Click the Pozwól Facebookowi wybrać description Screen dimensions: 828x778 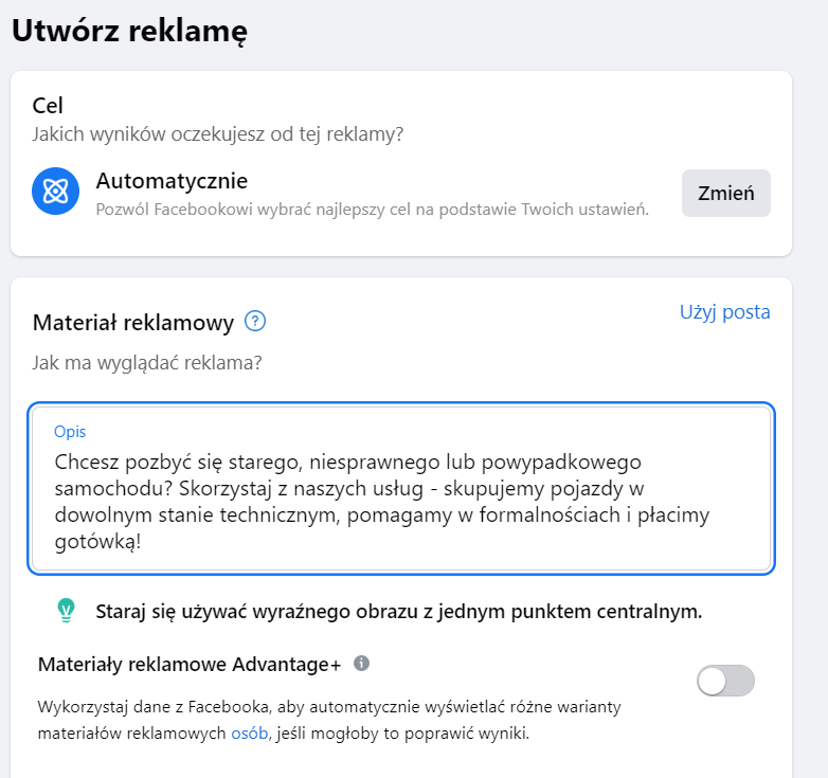click(x=372, y=210)
